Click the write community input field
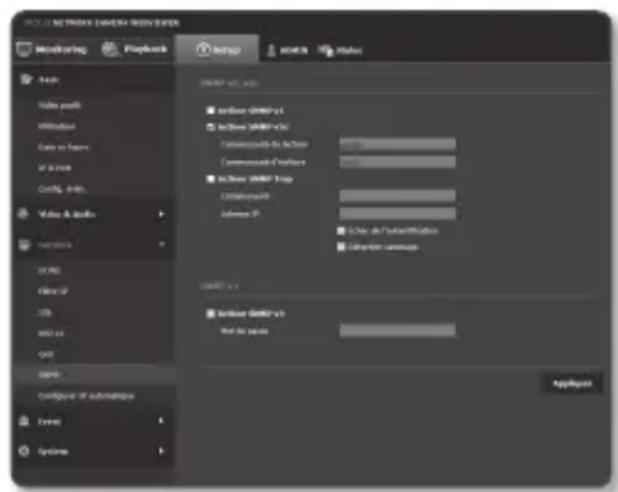The width and height of the screenshot is (618, 492). click(x=397, y=162)
